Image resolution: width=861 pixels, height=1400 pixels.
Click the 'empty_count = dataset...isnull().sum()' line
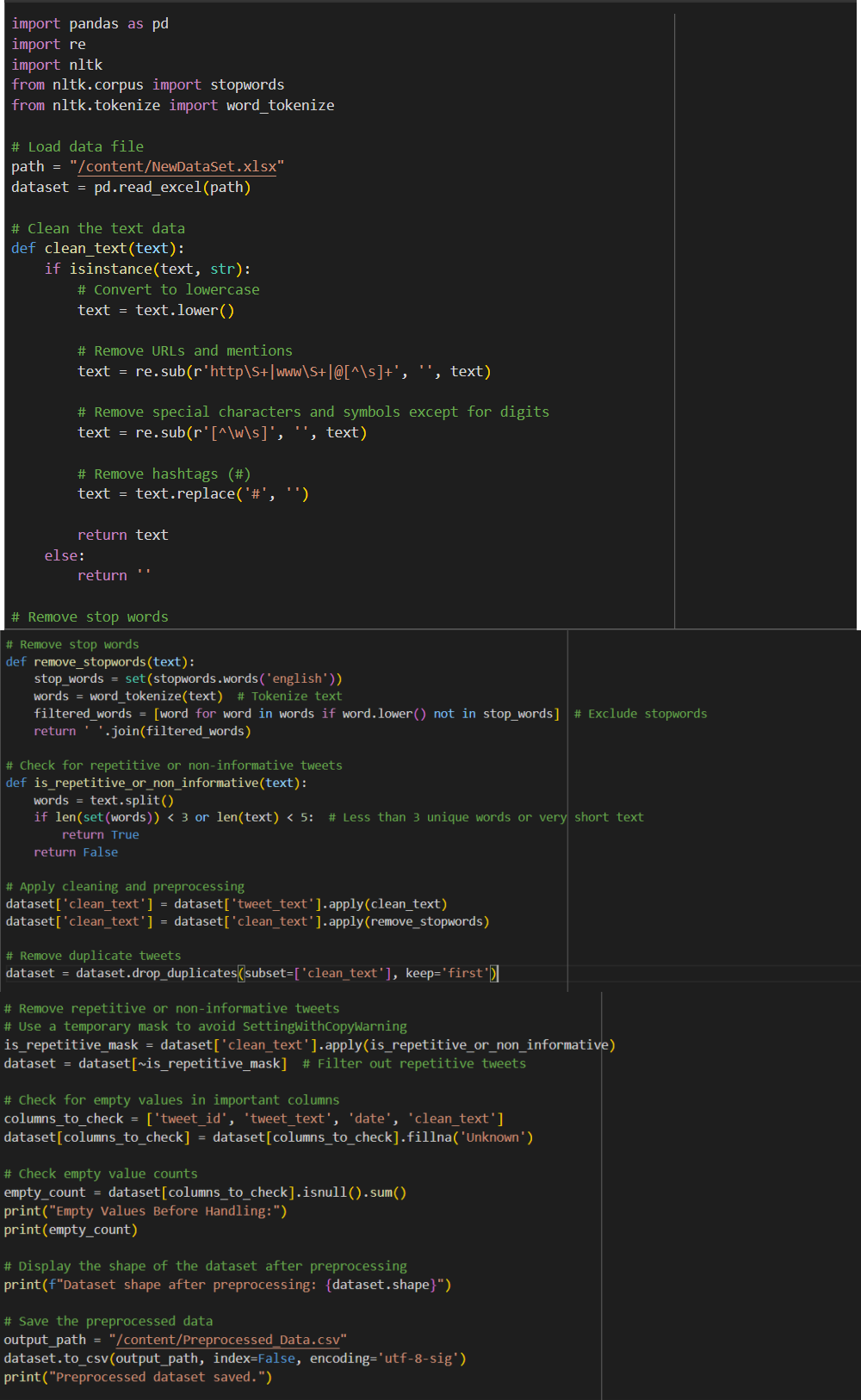(x=205, y=1192)
